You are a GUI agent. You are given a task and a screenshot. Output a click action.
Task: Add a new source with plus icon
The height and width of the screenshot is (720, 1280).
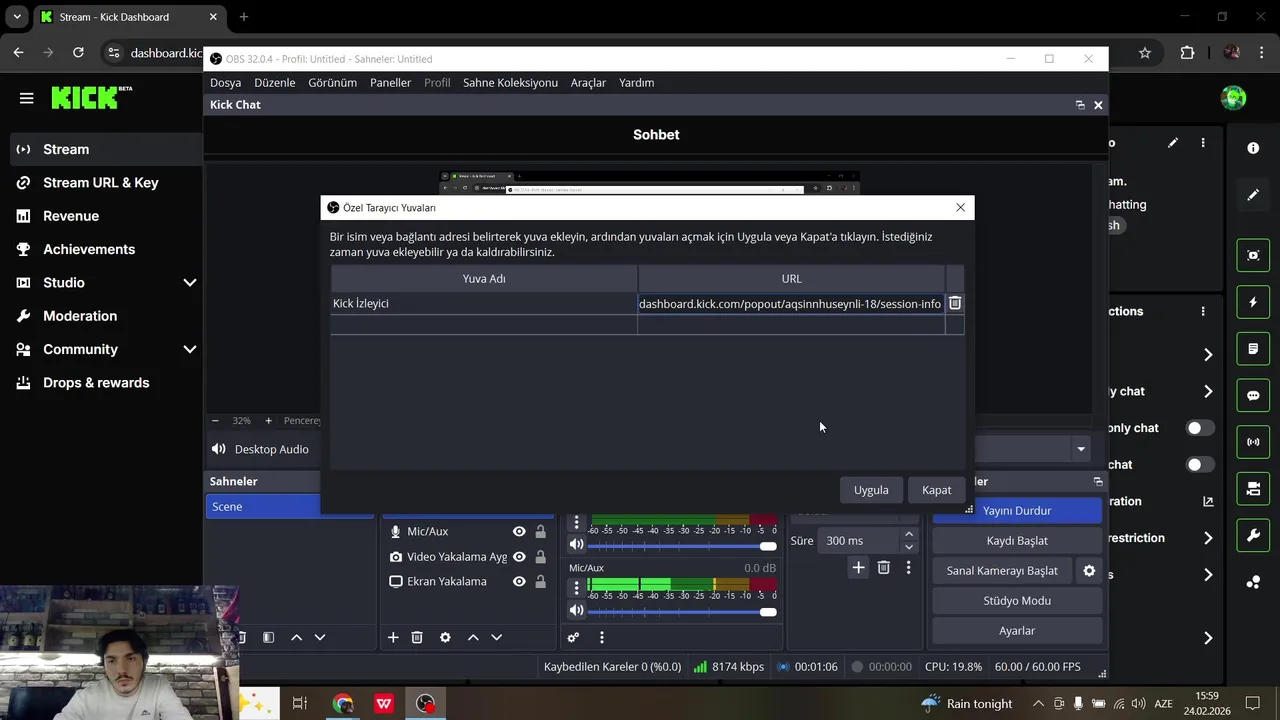[393, 637]
